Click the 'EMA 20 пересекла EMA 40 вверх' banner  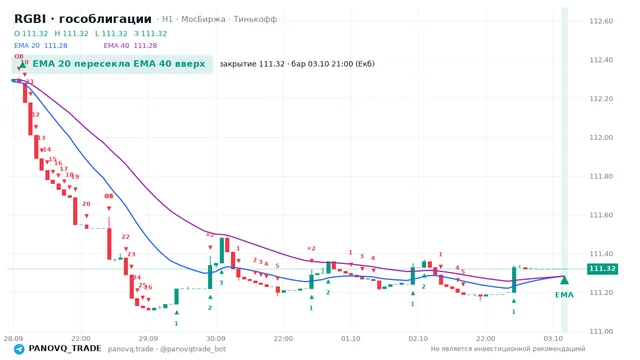pos(112,64)
